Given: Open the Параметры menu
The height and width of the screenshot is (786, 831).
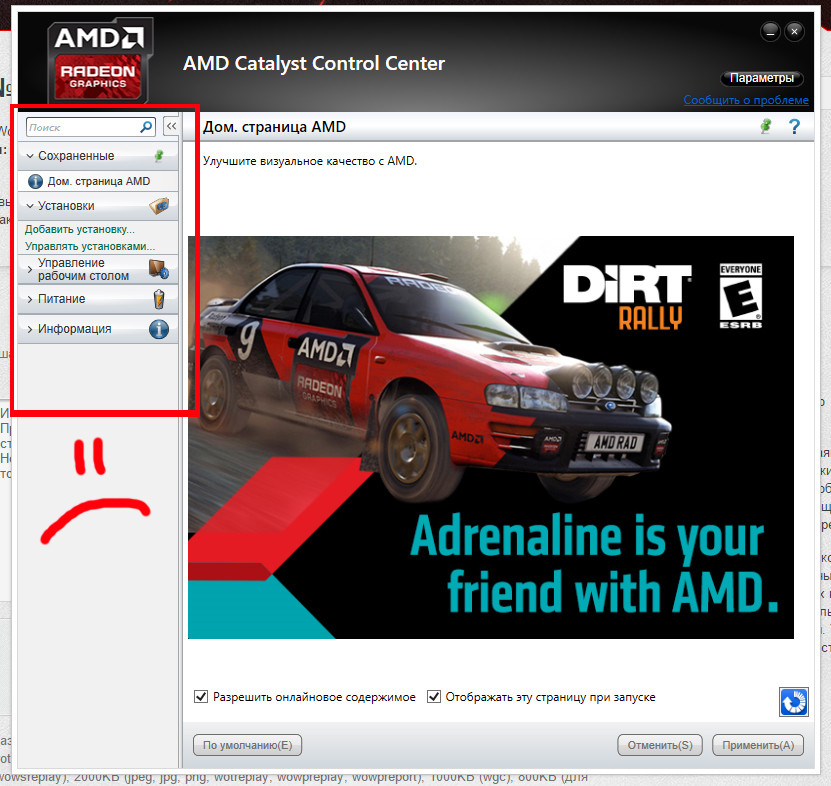Looking at the screenshot, I should tap(762, 78).
